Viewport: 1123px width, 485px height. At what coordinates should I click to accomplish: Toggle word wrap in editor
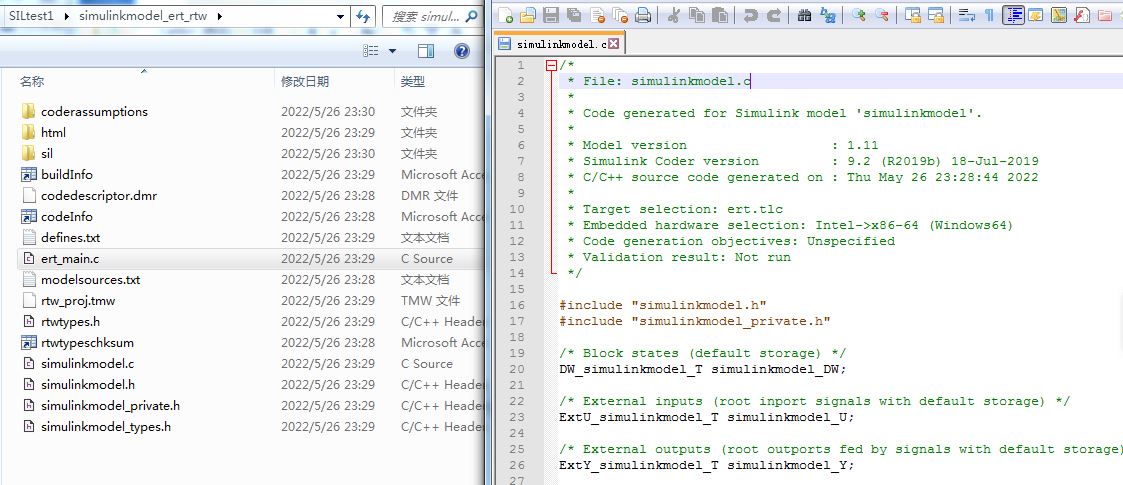(967, 14)
